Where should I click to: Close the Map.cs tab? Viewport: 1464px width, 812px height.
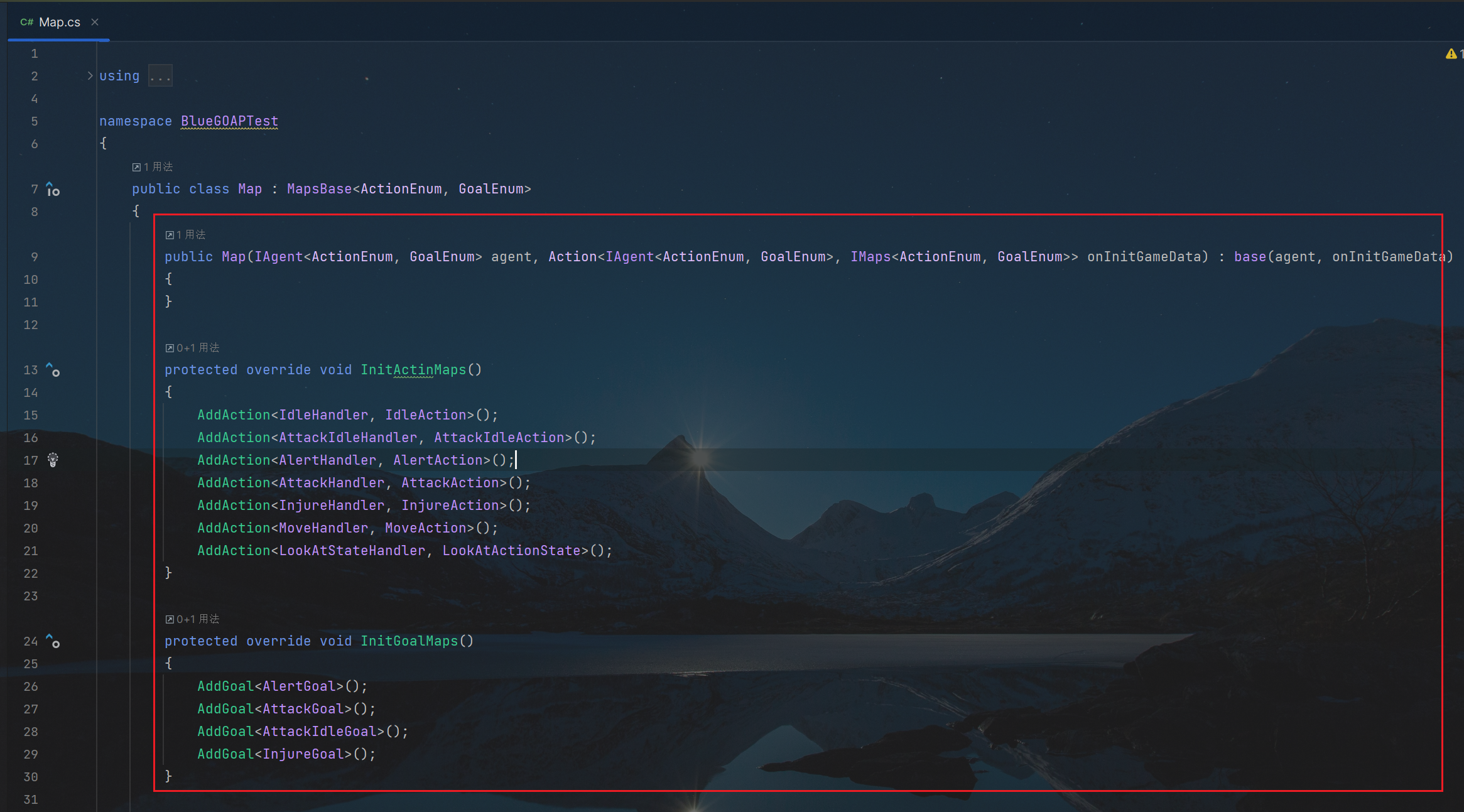coord(95,22)
